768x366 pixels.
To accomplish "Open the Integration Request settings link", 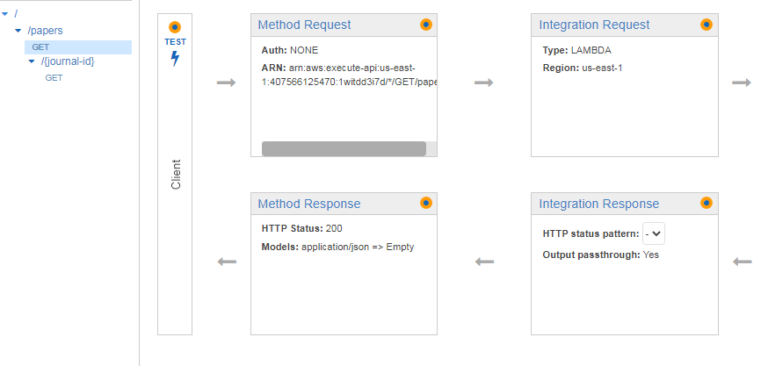I will pos(594,25).
